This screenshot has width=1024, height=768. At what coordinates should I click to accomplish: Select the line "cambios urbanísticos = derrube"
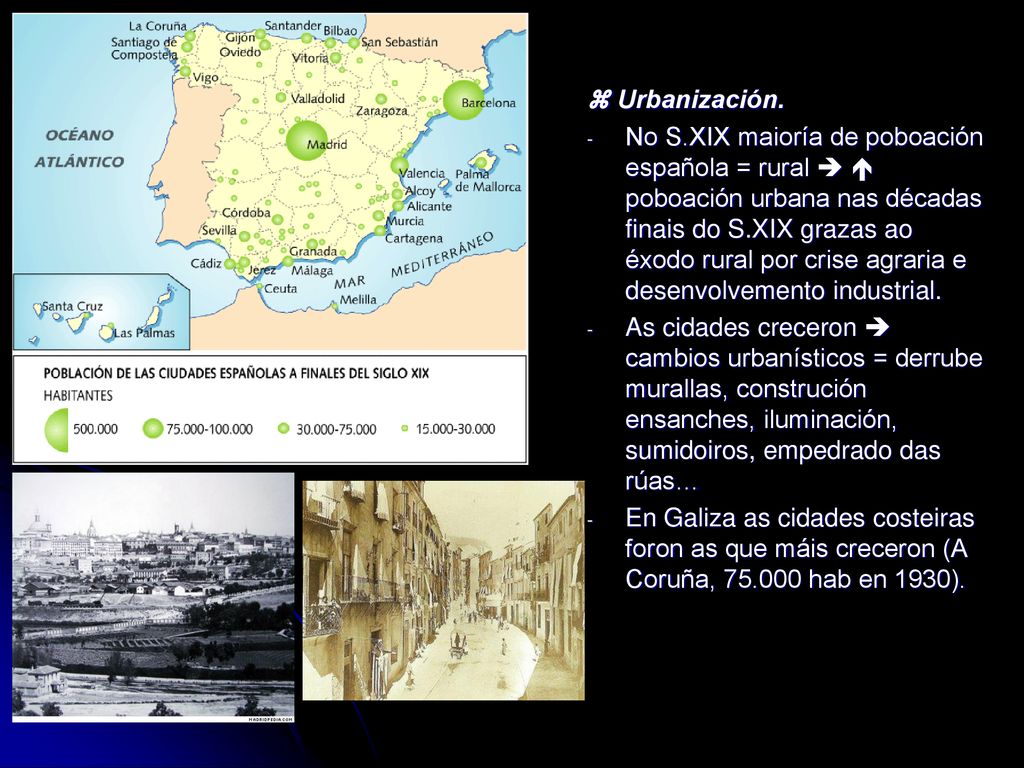coord(804,359)
